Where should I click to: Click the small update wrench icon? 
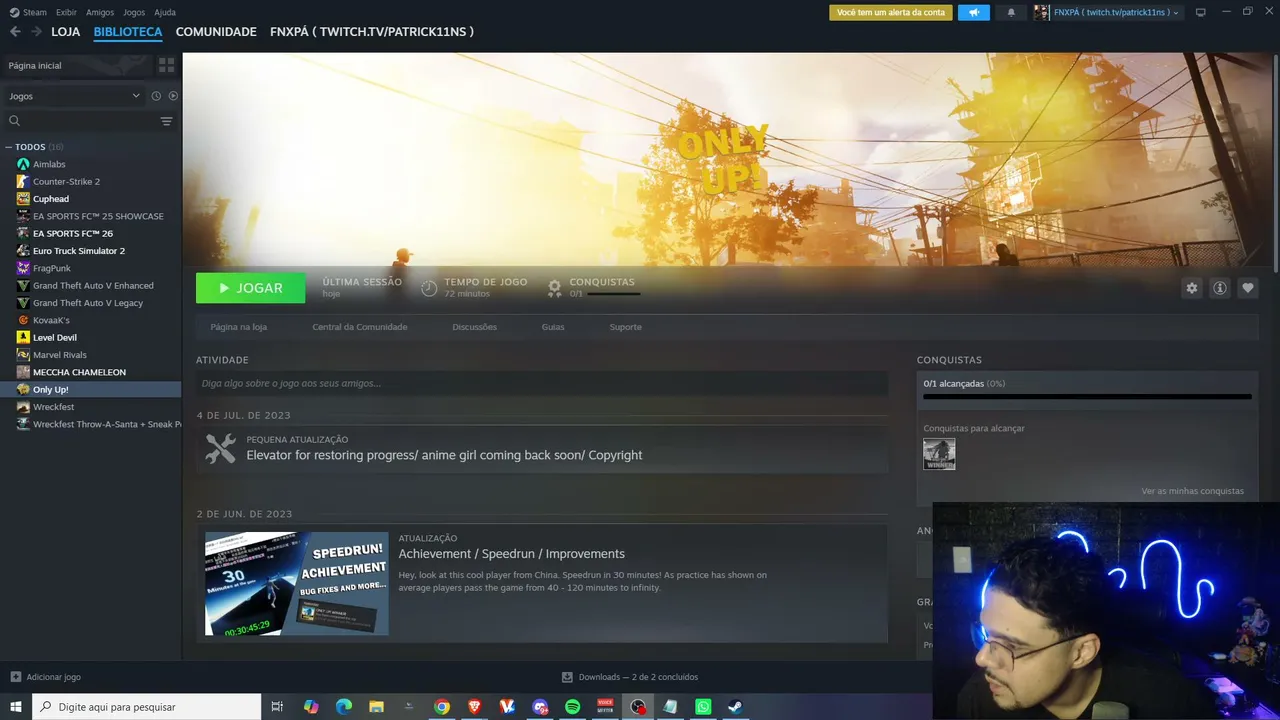point(220,448)
